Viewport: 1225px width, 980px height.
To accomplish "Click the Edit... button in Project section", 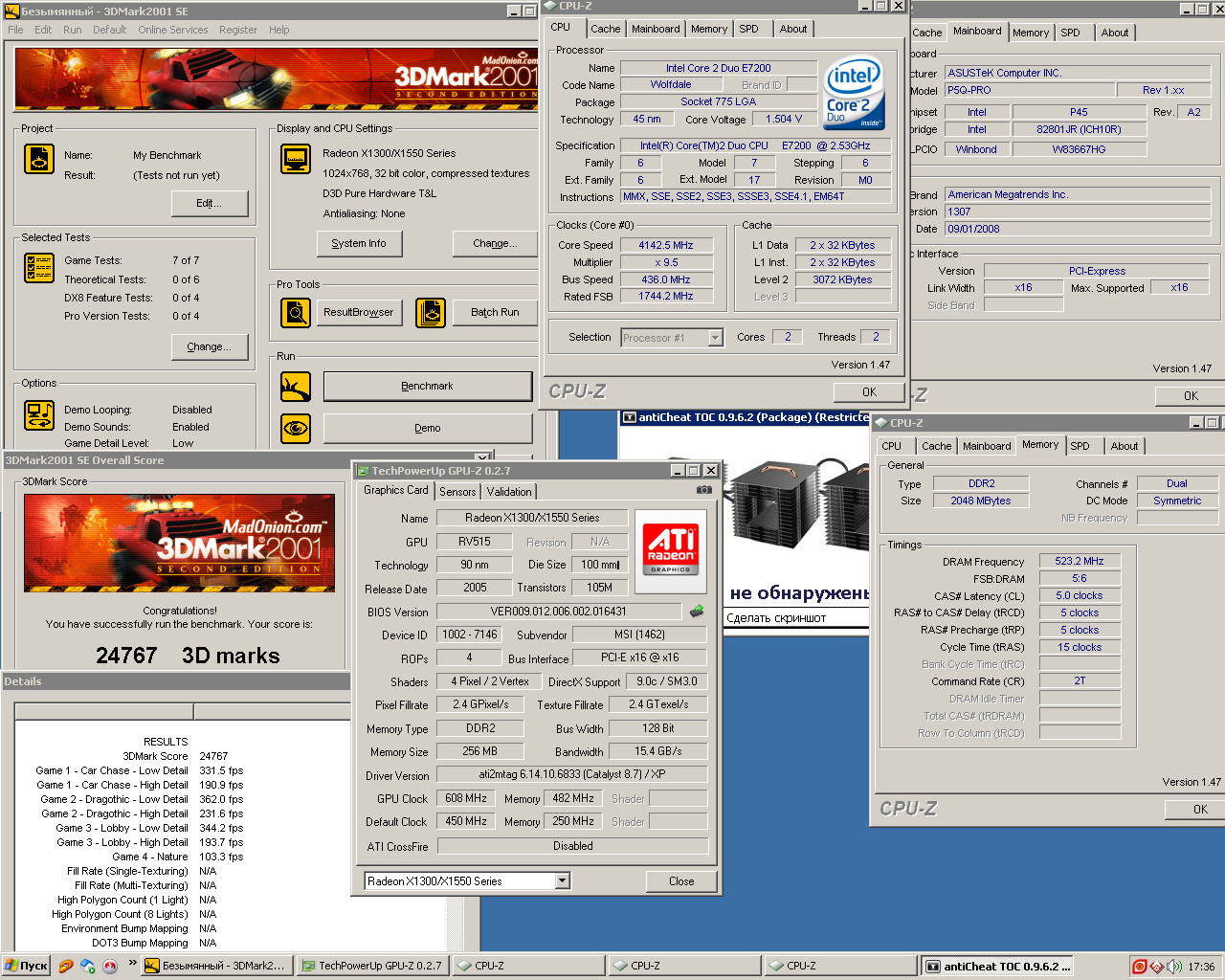I will click(x=210, y=203).
